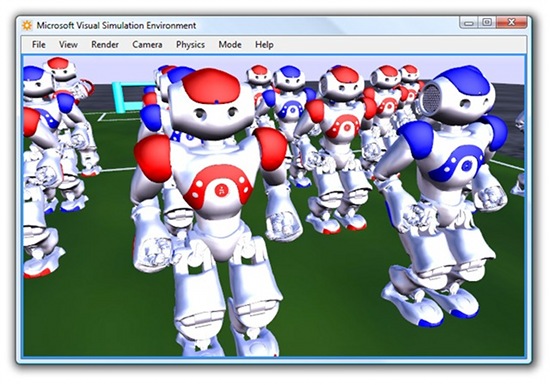Open the Help menu
Screen dimensions: 550x385
(264, 45)
